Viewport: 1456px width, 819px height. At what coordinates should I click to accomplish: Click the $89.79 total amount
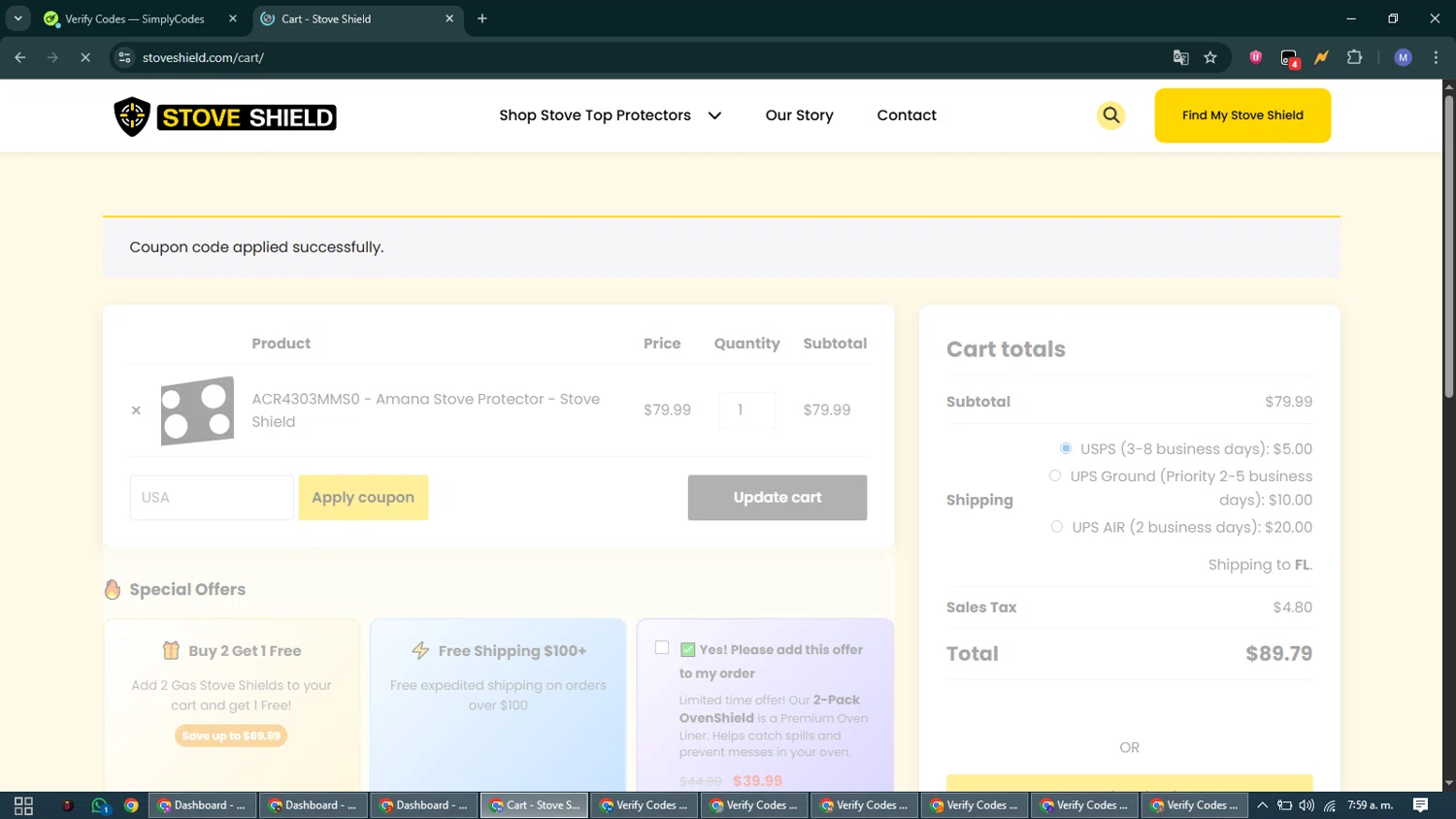[x=1278, y=654]
